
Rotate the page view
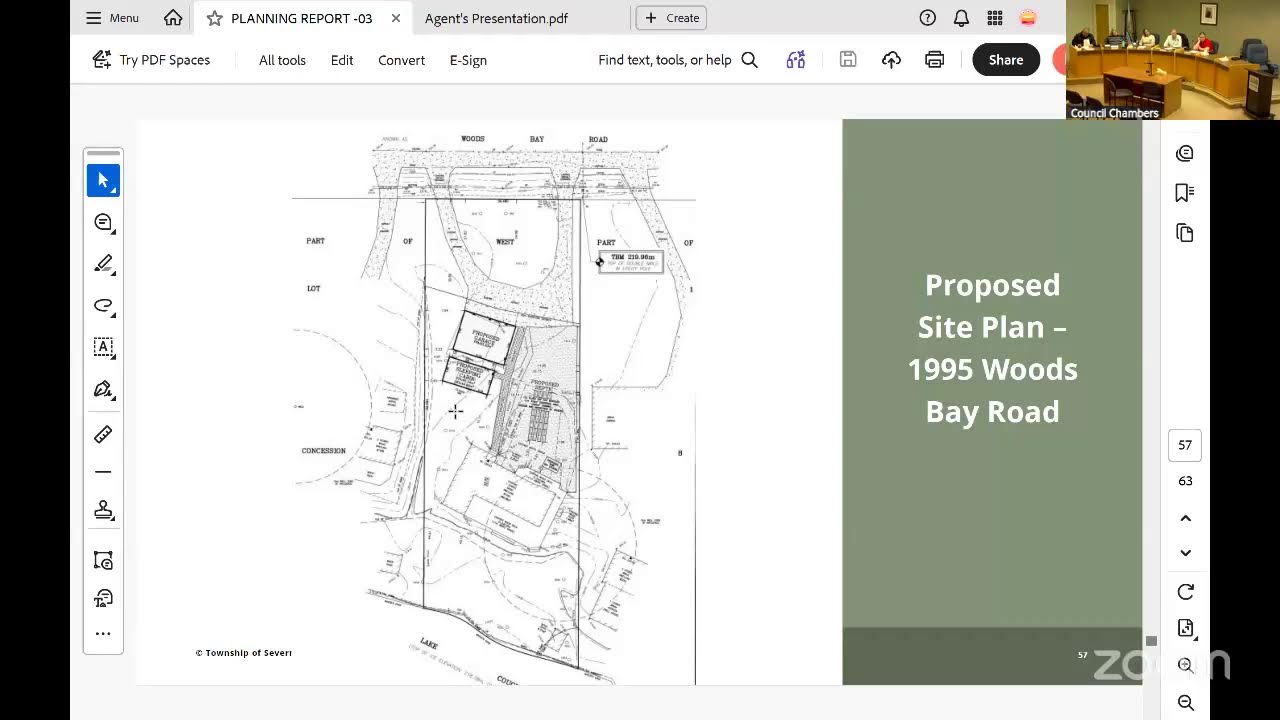point(1185,592)
